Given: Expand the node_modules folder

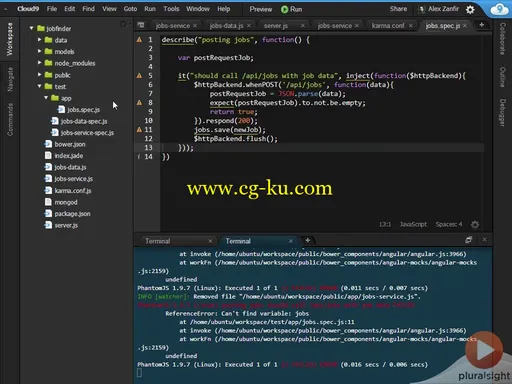Looking at the screenshot, I should coord(39,63).
